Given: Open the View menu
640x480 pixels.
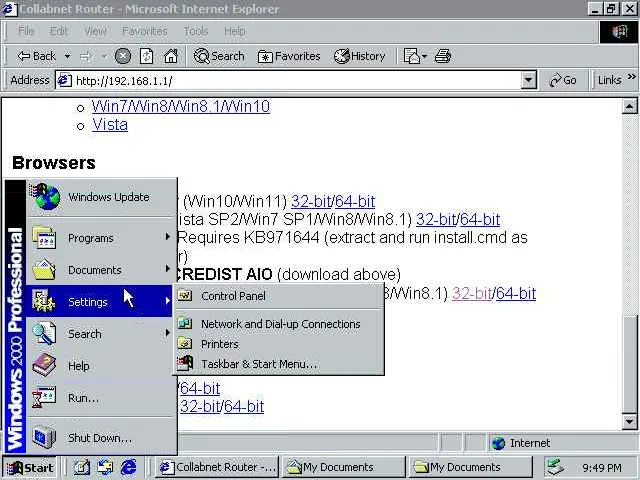Looking at the screenshot, I should 95,31.
